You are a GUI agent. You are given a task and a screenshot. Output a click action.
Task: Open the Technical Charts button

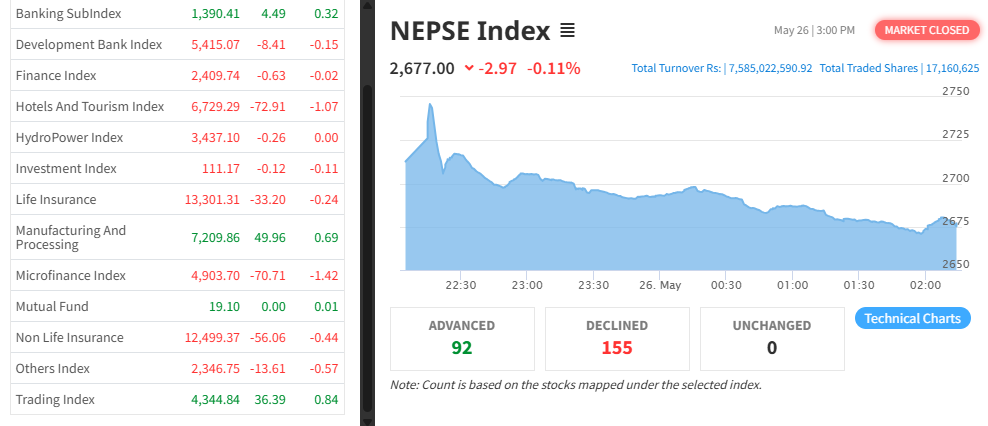tap(912, 318)
